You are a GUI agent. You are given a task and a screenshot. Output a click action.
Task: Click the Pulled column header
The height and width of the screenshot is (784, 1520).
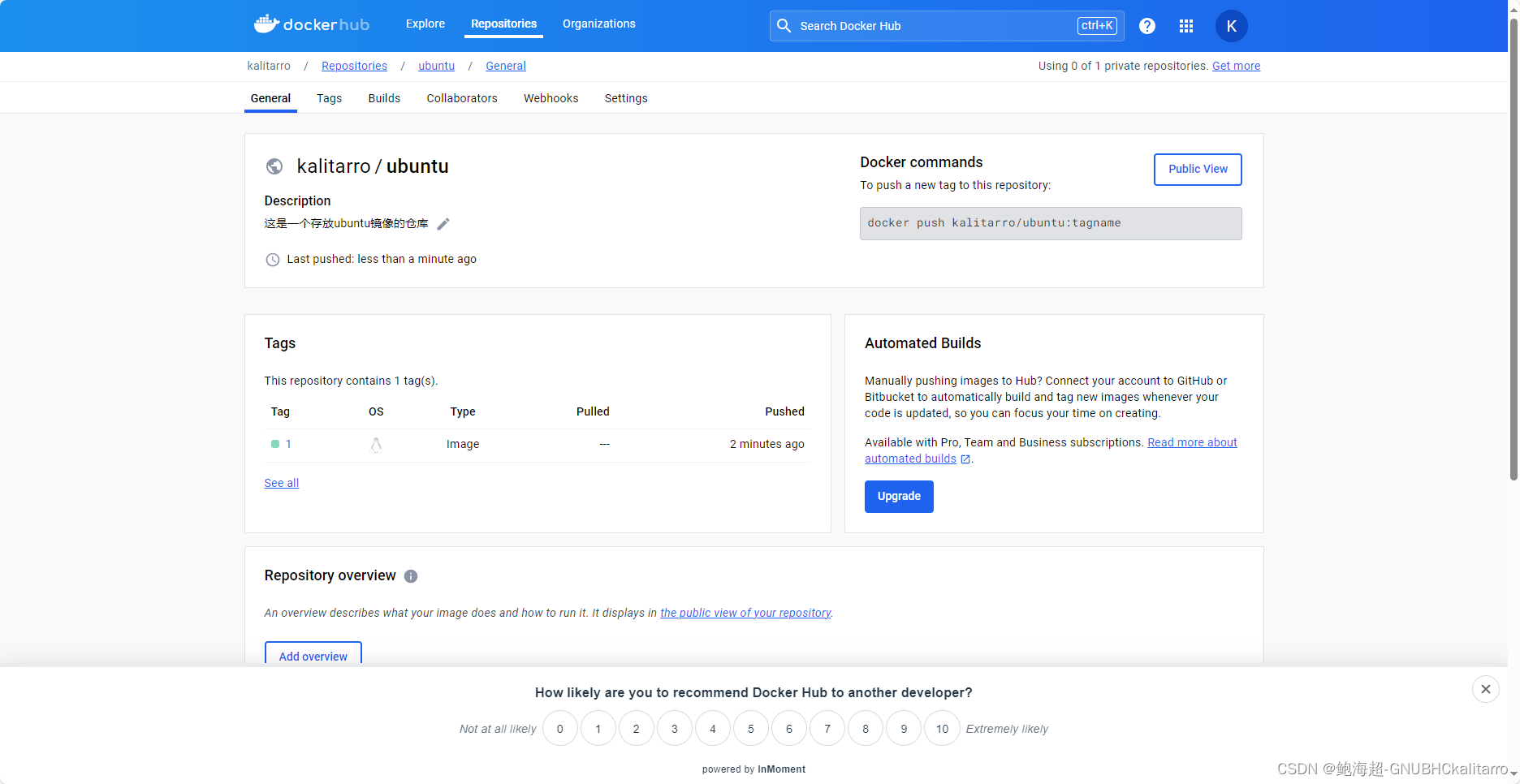coord(593,411)
